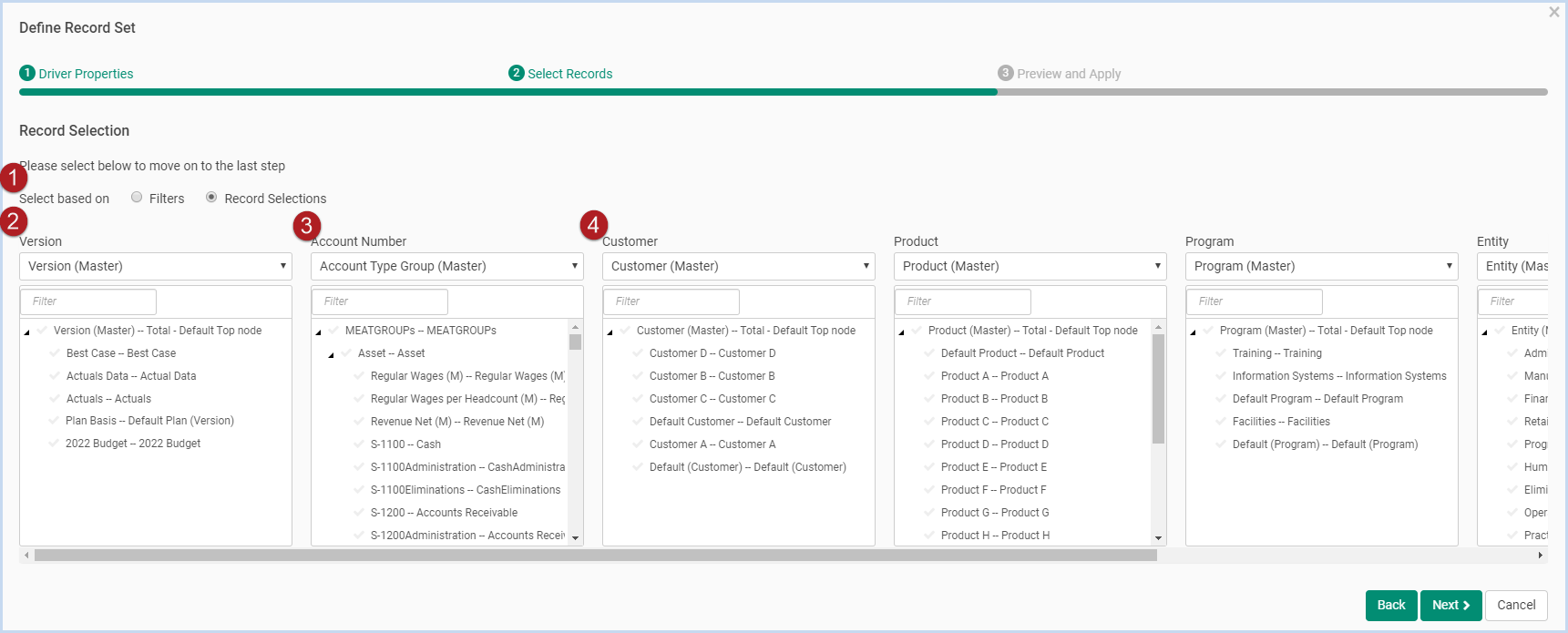Open the Version (Master) dropdown
The image size is (1568, 633).
(x=156, y=266)
